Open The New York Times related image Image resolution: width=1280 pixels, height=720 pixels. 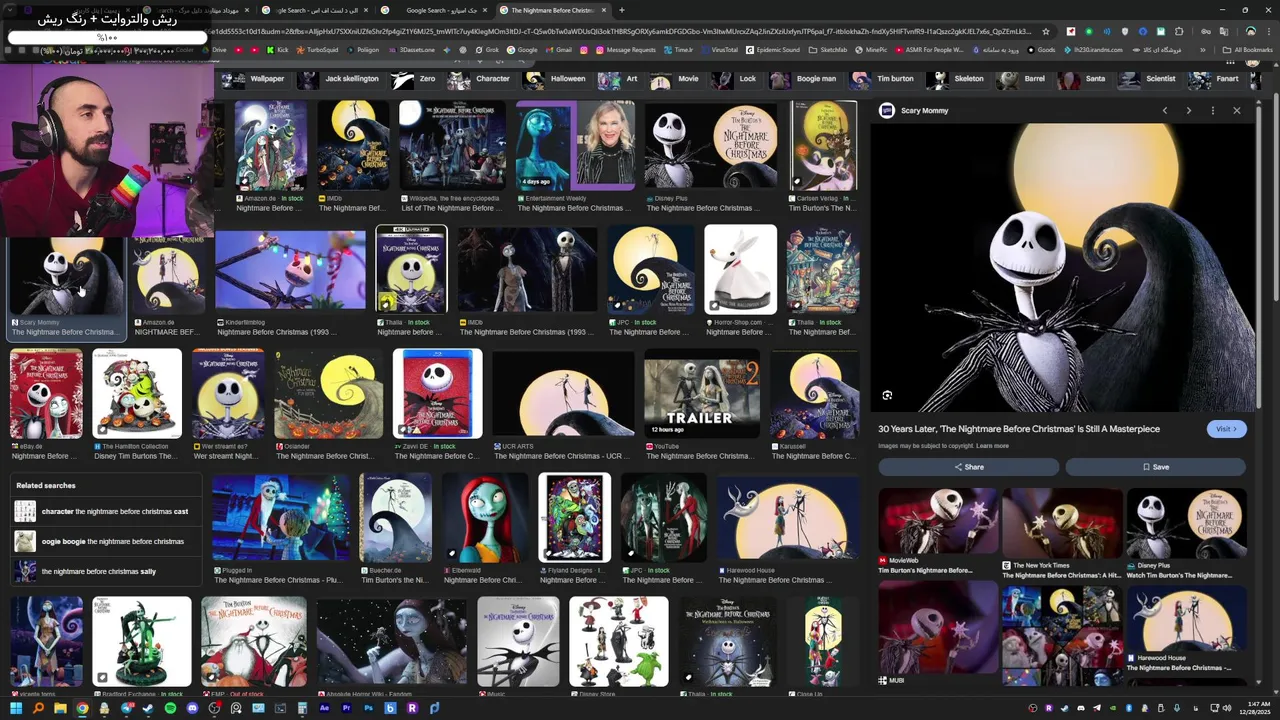pos(1062,522)
